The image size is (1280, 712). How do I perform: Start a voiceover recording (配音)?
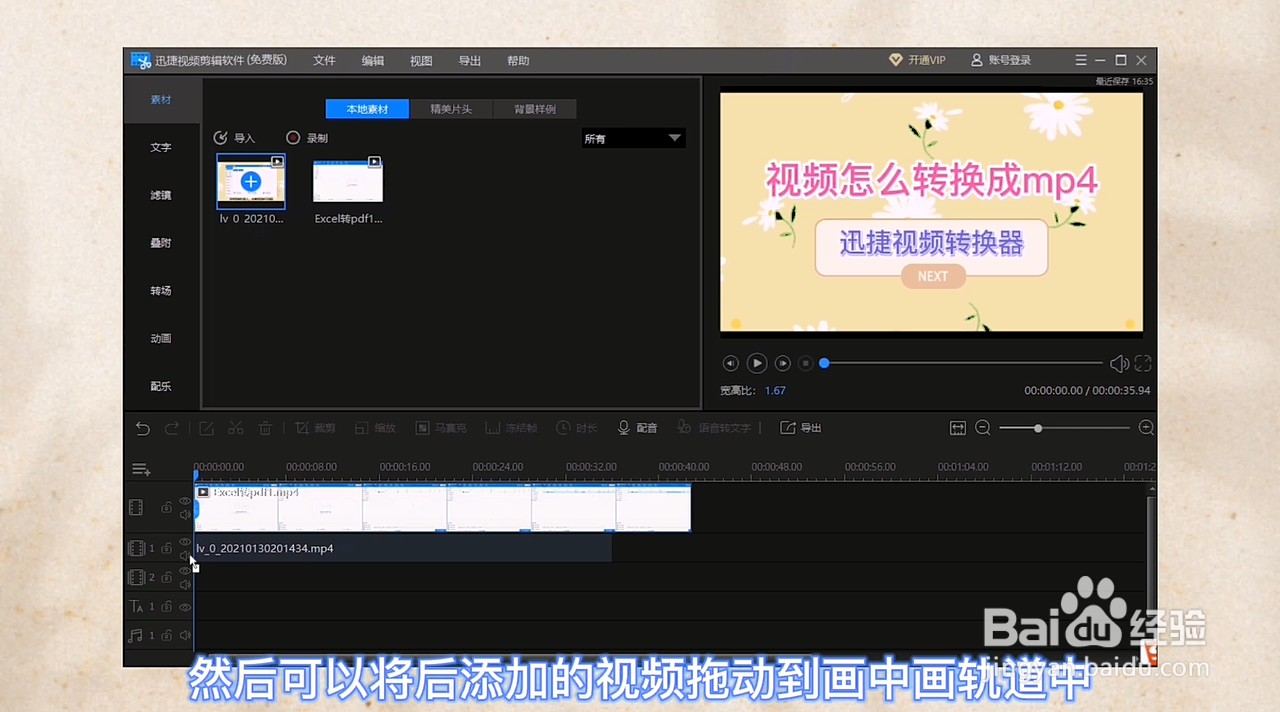638,427
